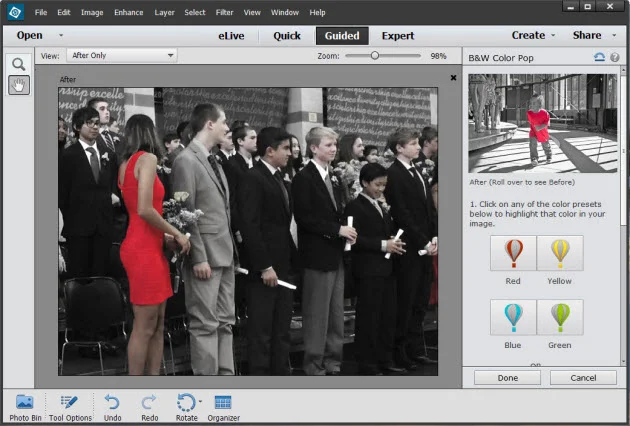Select the Hand tool

coord(19,85)
